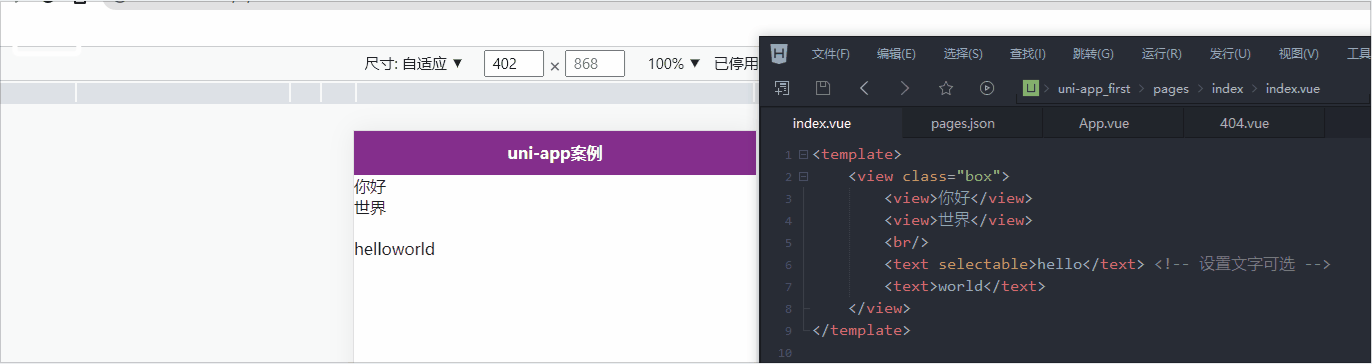Click the closing </view> tag on line 8
The width and height of the screenshot is (1372, 364).
[x=879, y=308]
